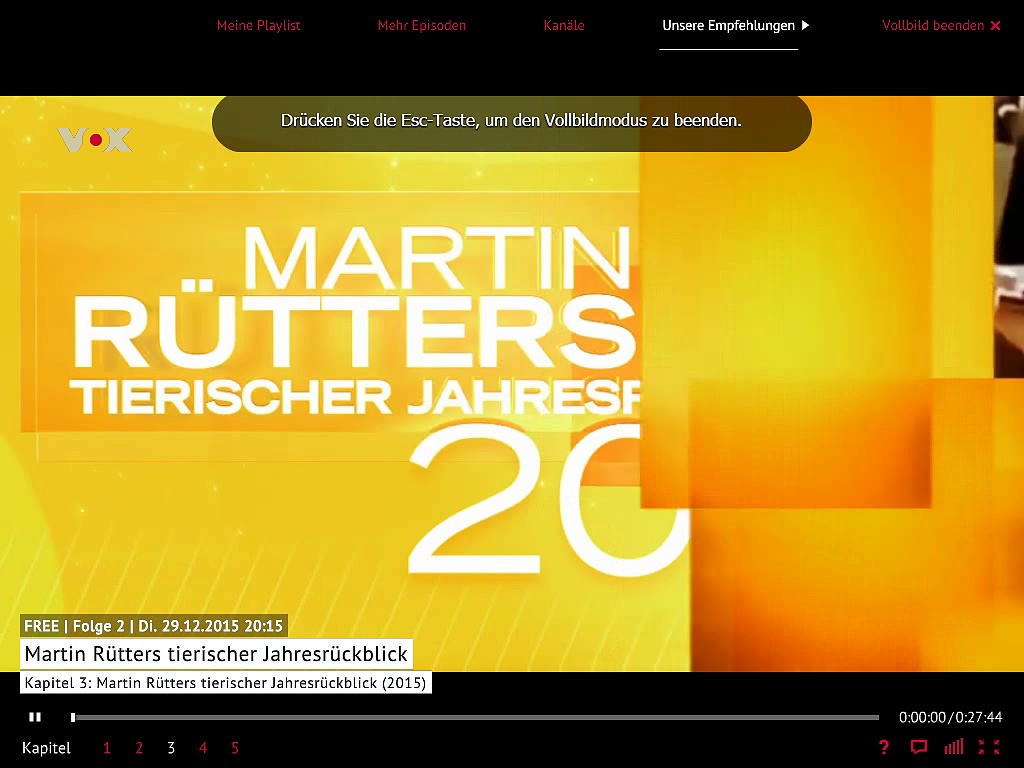Click the X icon beside Vollbild beenden
1024x768 pixels.
[x=995, y=26]
